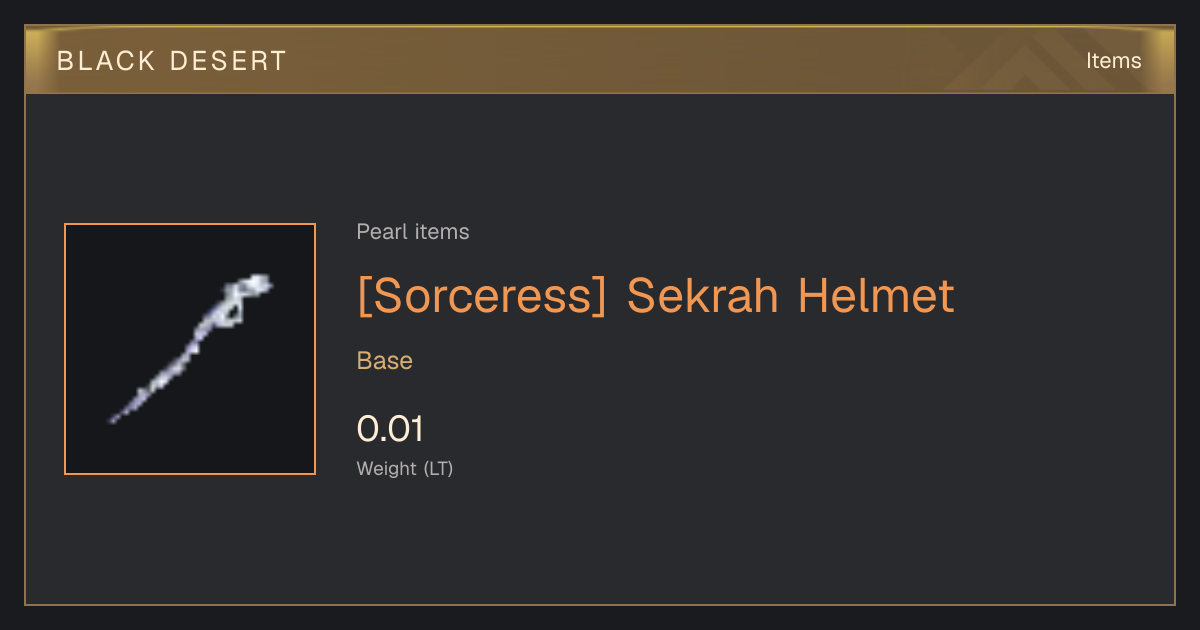The image size is (1200, 630).
Task: Click the BLACK DESERT site title
Action: 172,61
